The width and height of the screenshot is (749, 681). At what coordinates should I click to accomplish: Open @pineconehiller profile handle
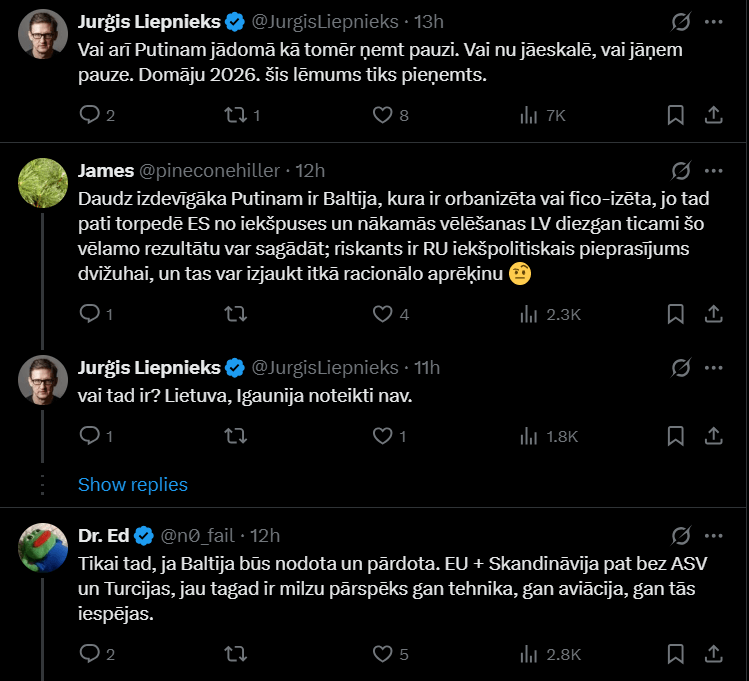(x=207, y=170)
